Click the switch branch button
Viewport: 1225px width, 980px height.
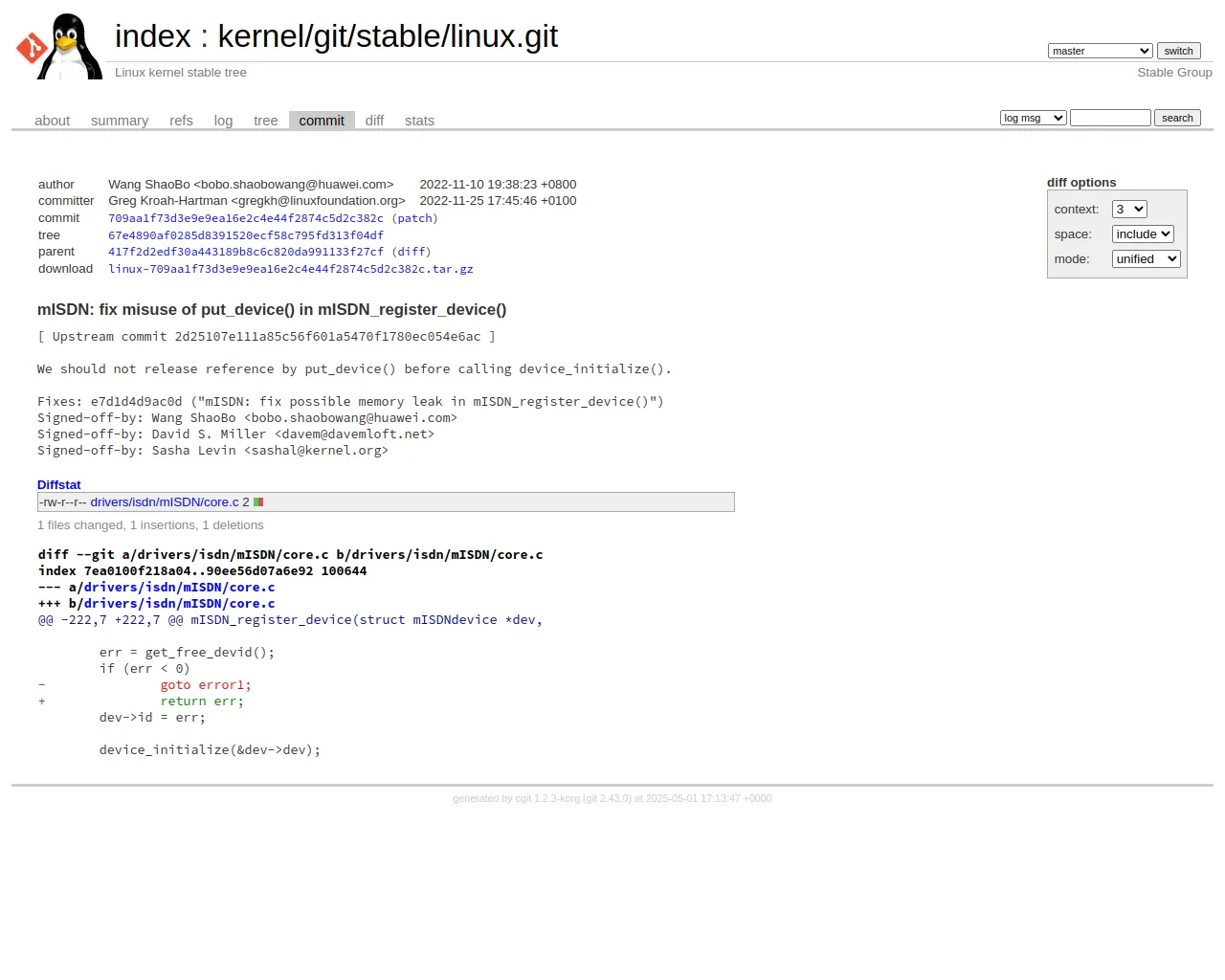pyautogui.click(x=1178, y=51)
